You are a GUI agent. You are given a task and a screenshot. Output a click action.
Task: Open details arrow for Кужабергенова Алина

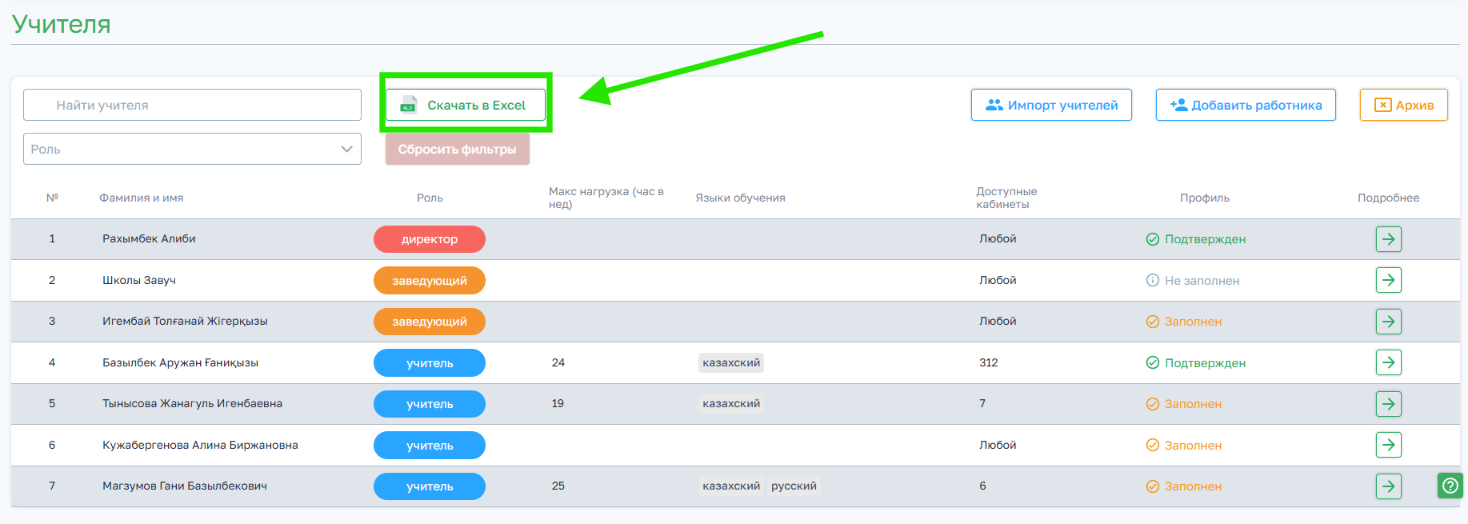point(1388,445)
